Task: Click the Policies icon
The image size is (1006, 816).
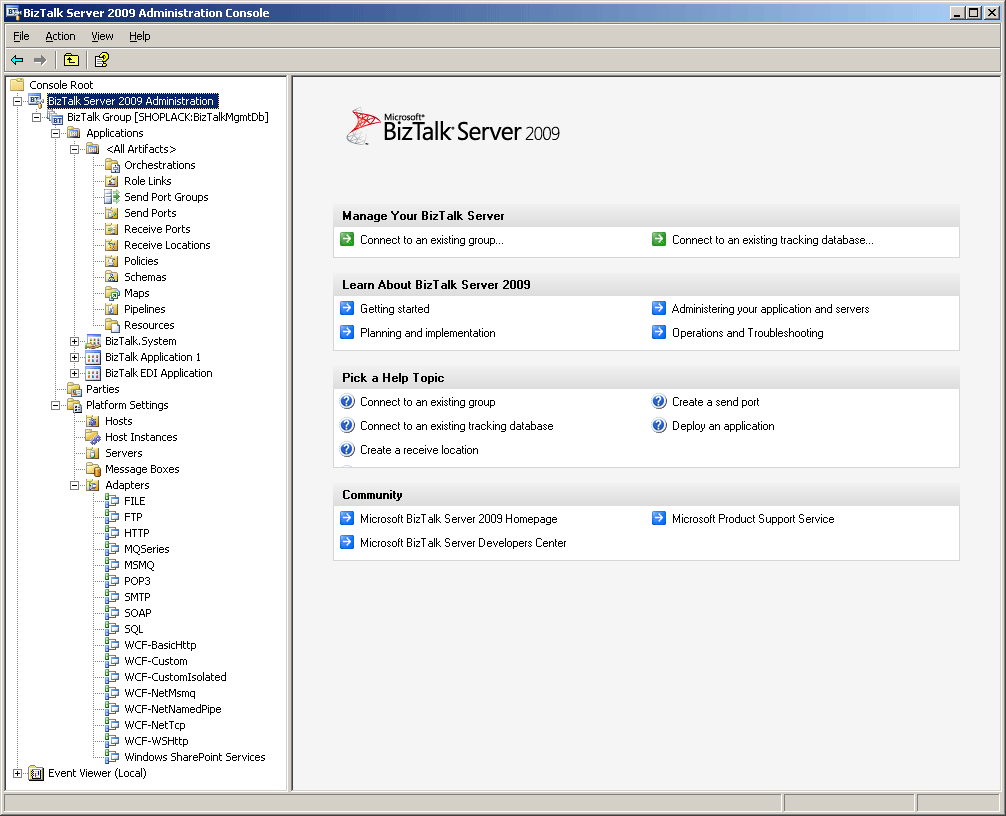Action: [112, 262]
